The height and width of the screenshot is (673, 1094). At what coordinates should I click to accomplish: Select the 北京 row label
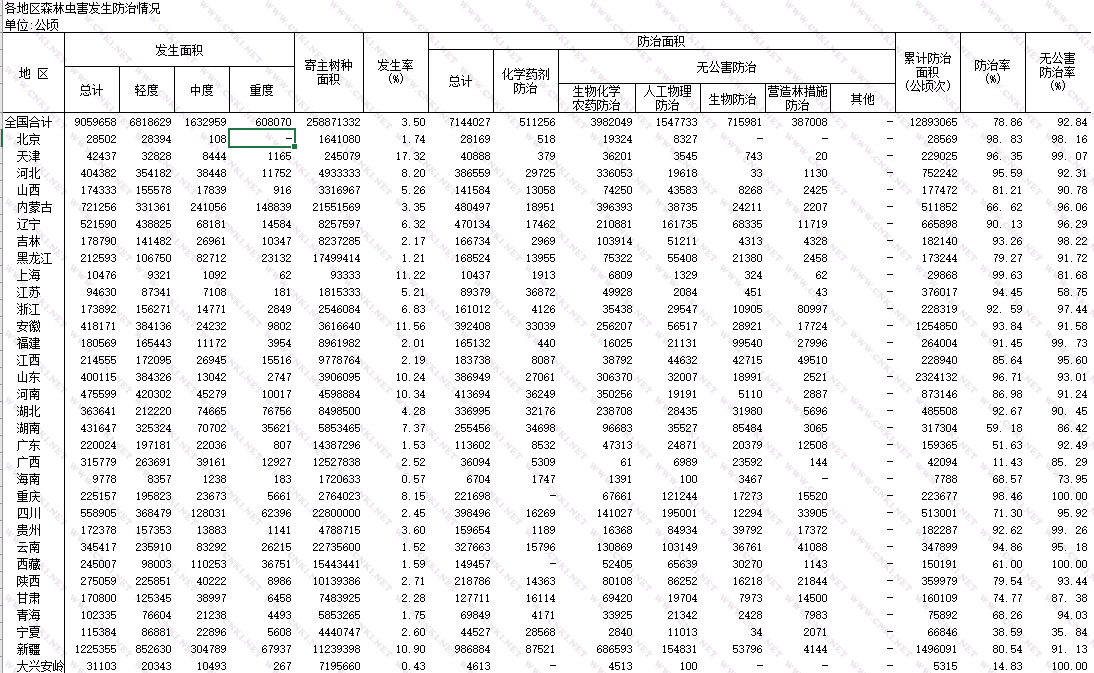pyautogui.click(x=29, y=139)
